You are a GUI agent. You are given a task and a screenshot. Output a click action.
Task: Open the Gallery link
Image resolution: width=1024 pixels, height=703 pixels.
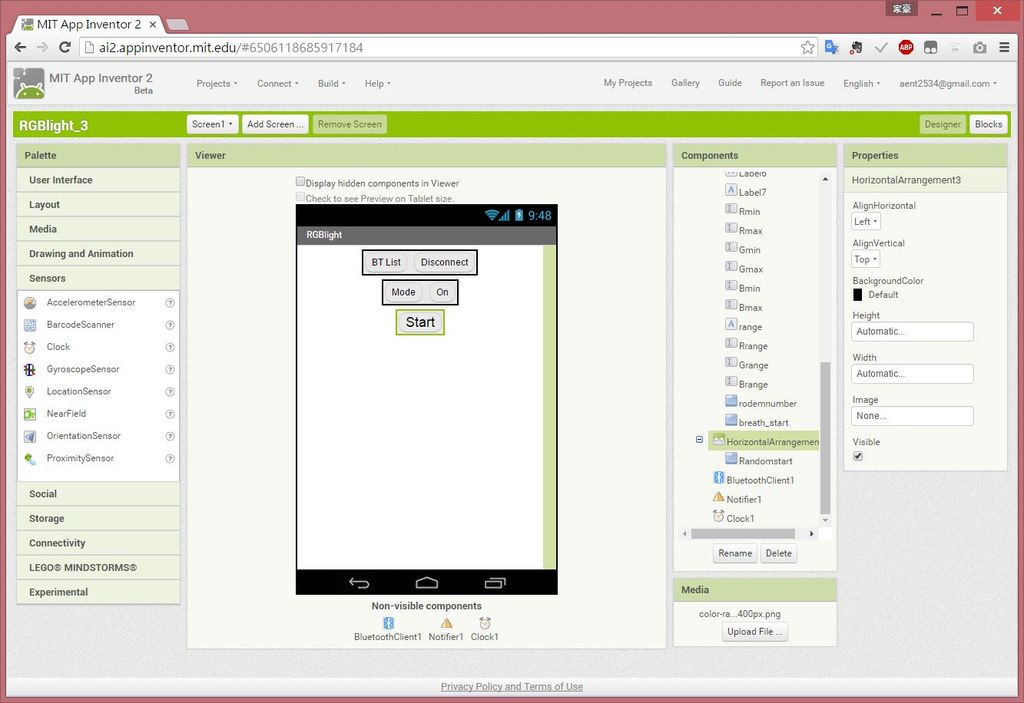(685, 83)
